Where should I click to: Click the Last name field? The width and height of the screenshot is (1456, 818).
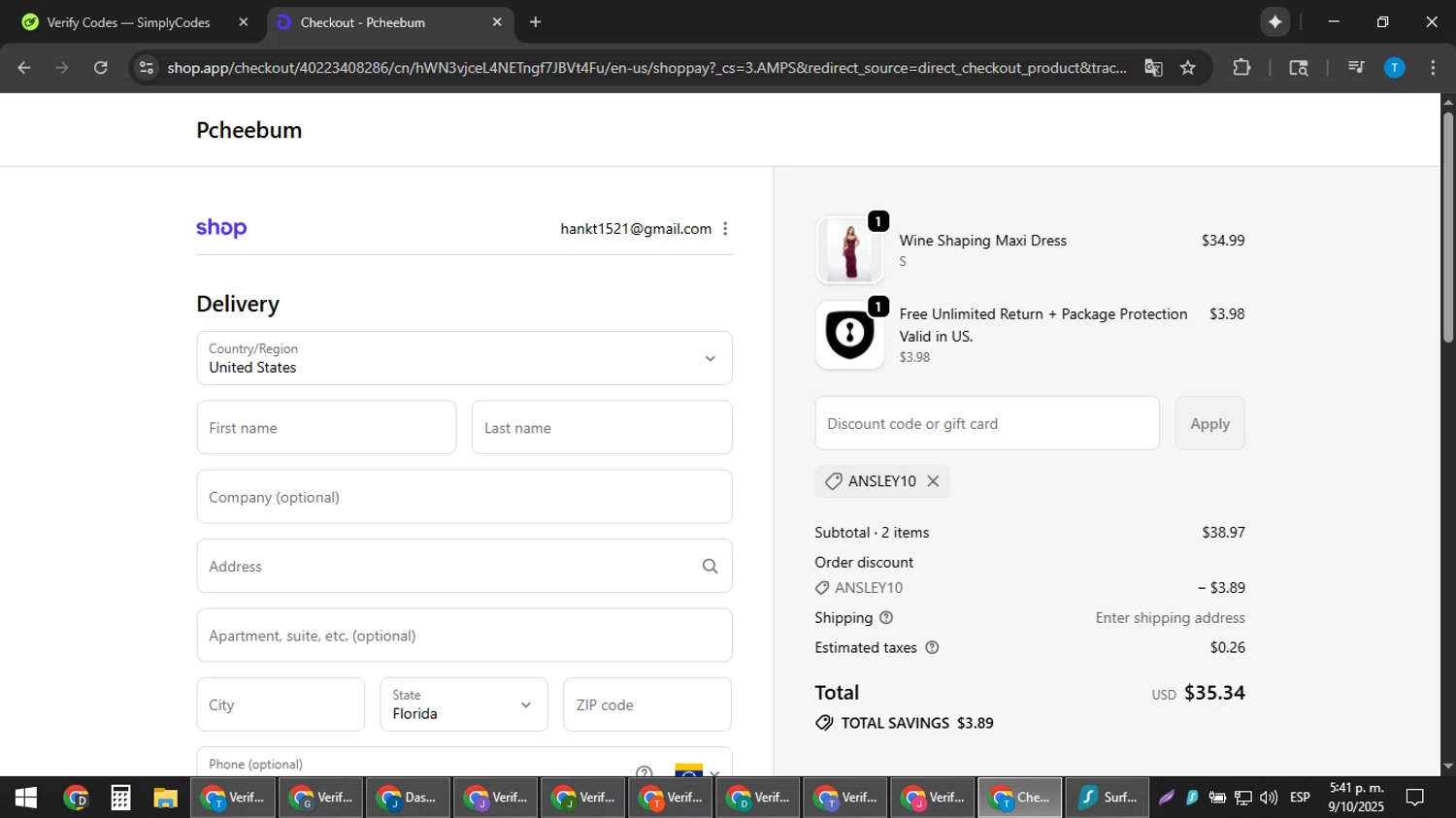602,428
